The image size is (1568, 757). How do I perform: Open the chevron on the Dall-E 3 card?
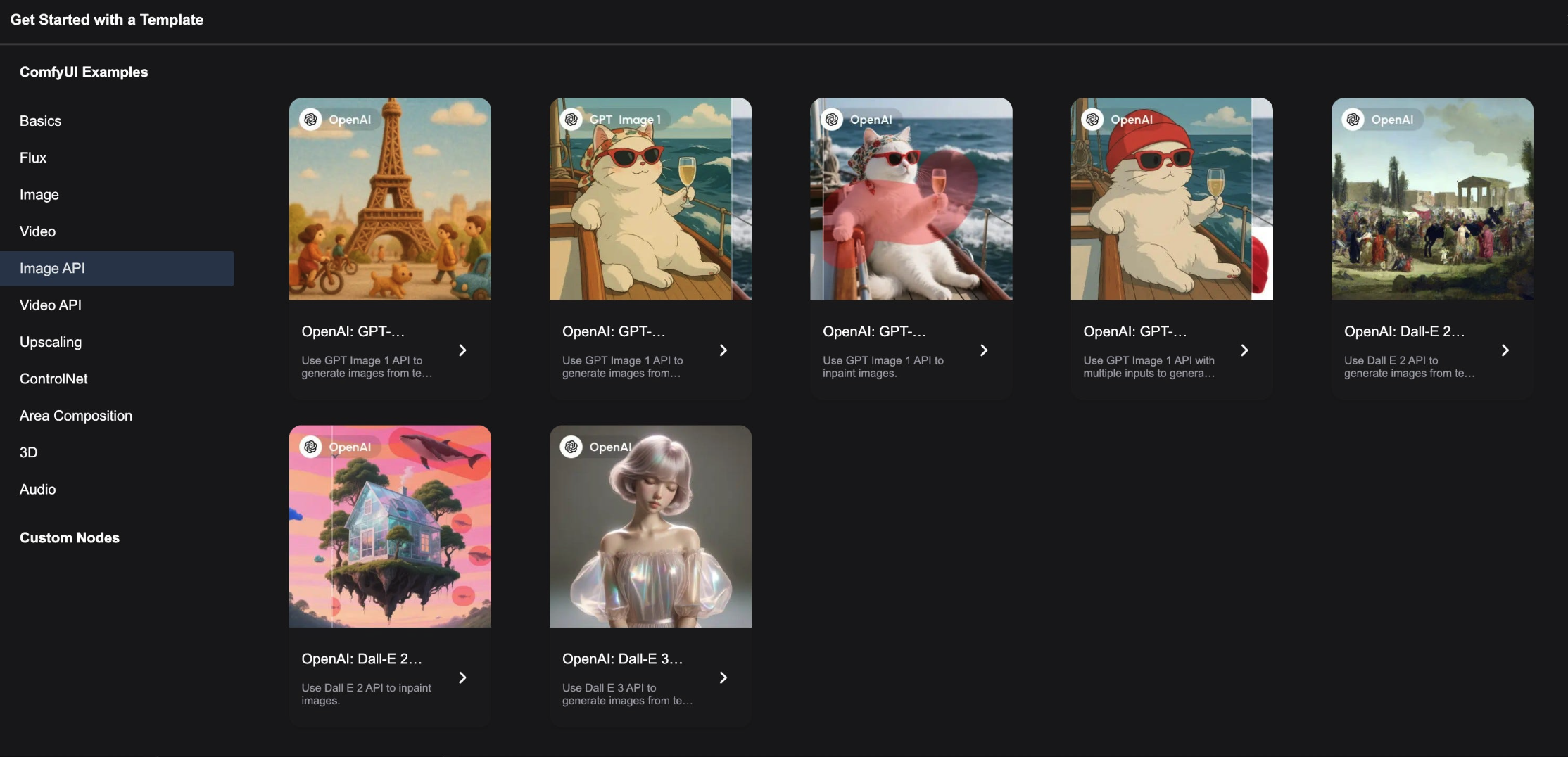point(723,678)
